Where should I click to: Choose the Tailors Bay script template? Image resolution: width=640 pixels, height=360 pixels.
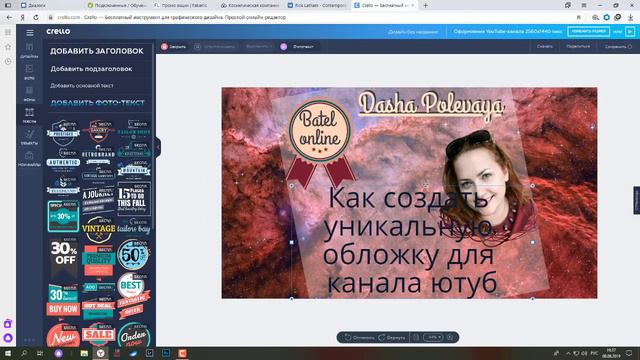point(134,227)
